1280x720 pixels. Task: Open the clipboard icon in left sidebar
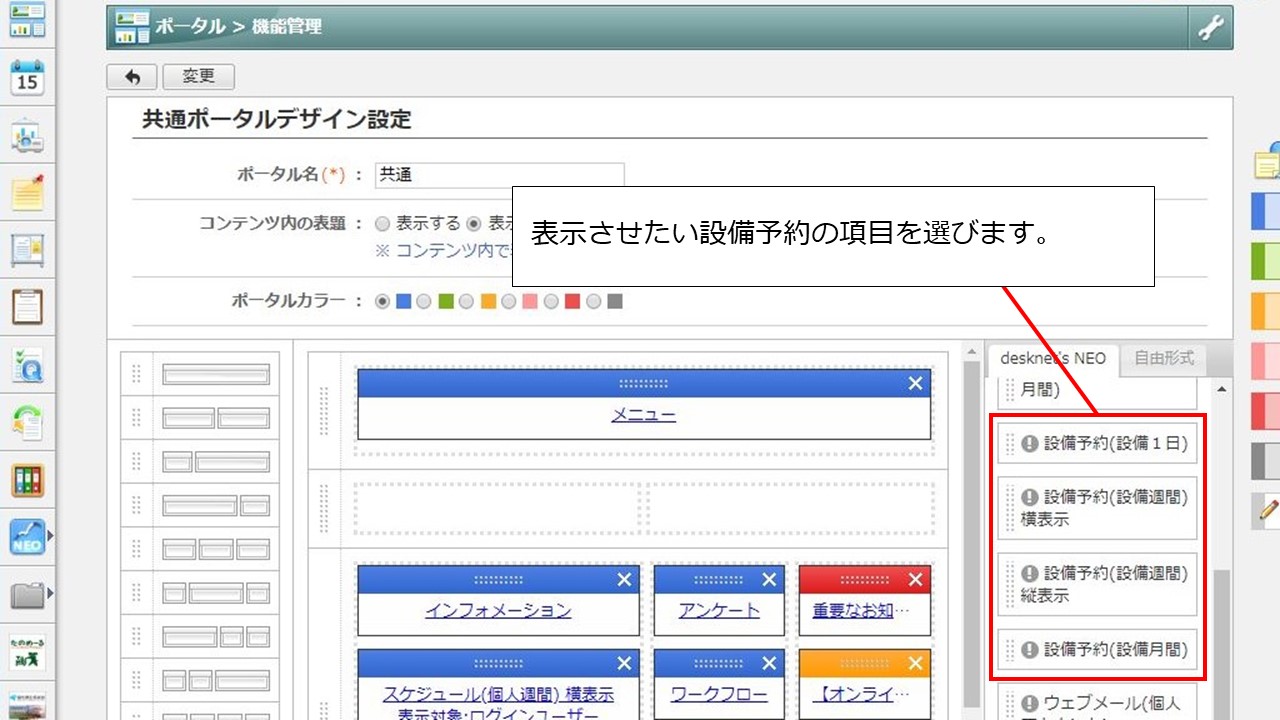pos(27,307)
